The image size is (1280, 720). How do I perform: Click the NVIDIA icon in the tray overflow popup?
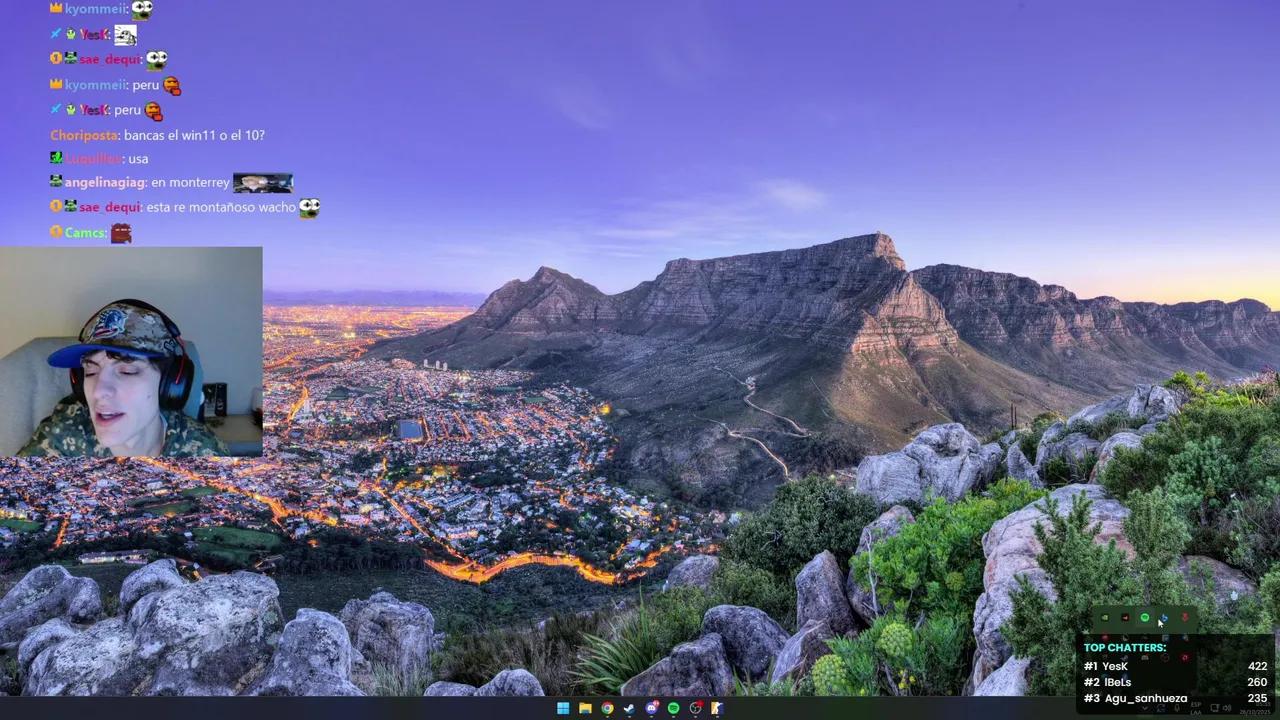1104,618
